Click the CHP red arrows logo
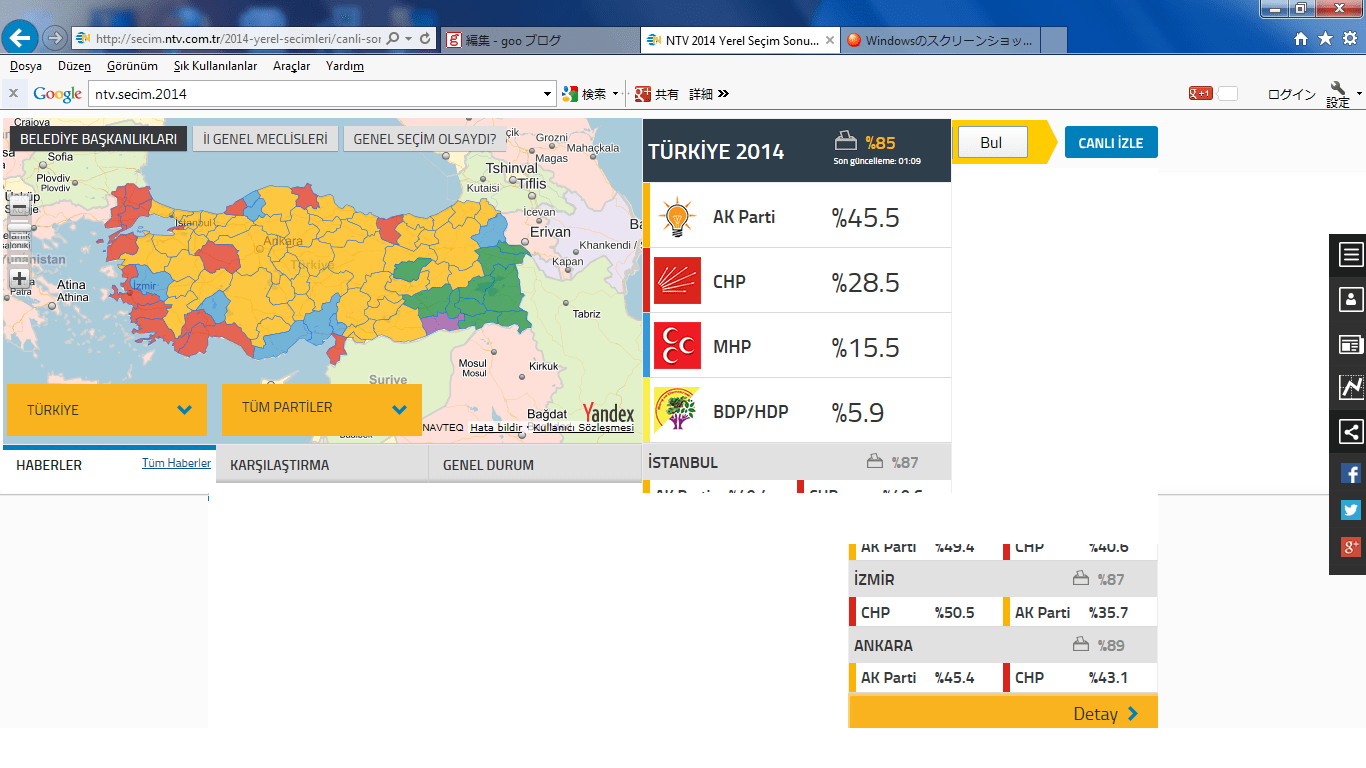 677,281
